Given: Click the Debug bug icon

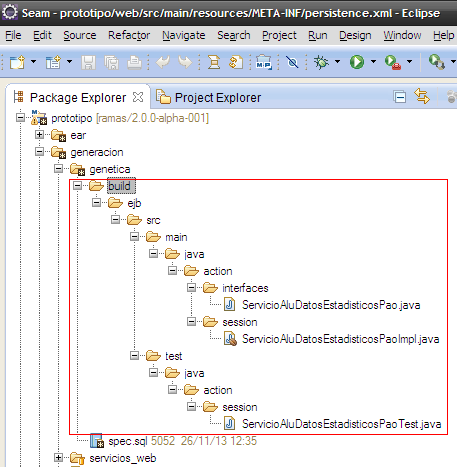Looking at the screenshot, I should (x=321, y=62).
